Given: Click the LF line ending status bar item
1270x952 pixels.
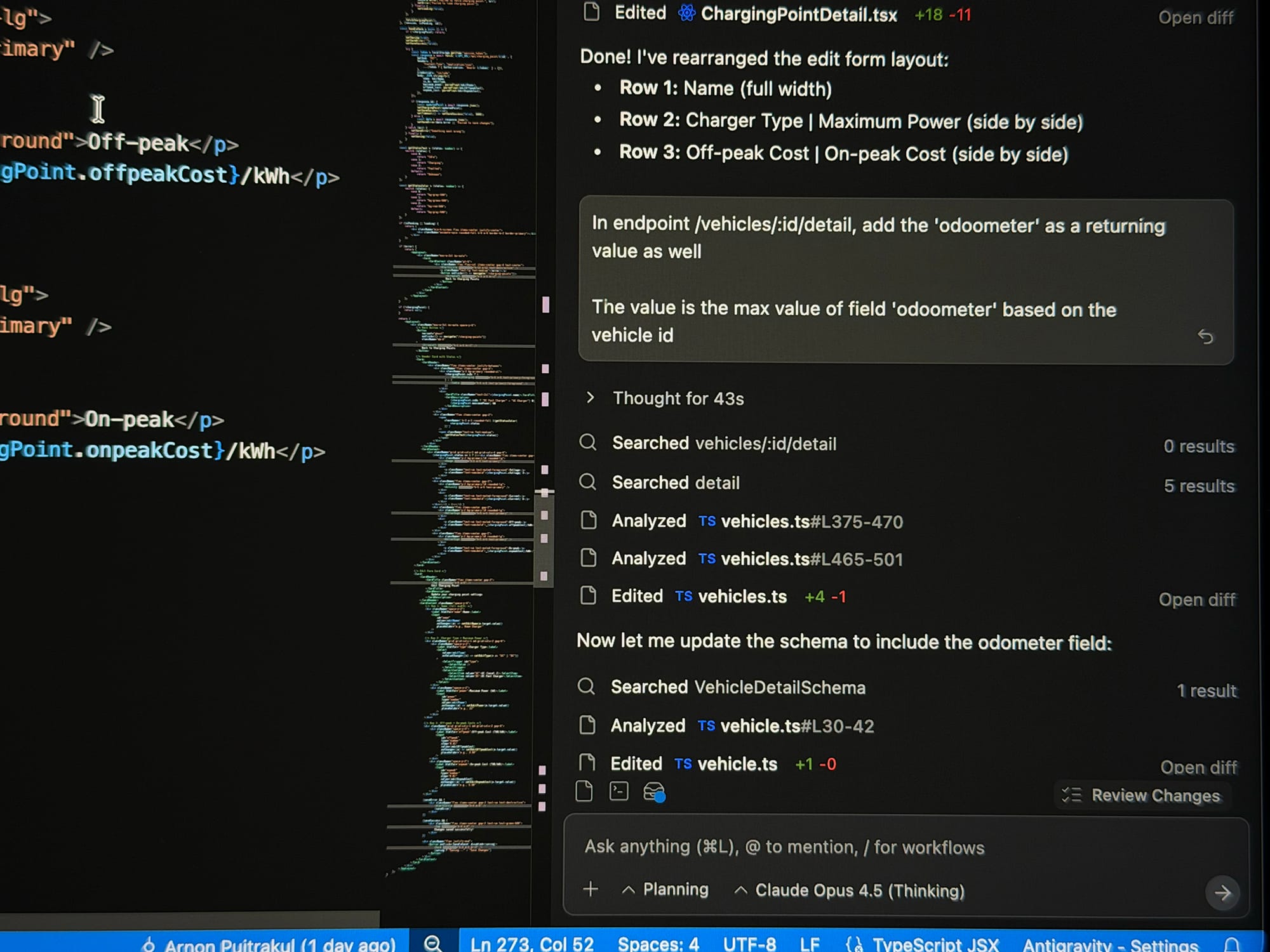Looking at the screenshot, I should point(810,944).
